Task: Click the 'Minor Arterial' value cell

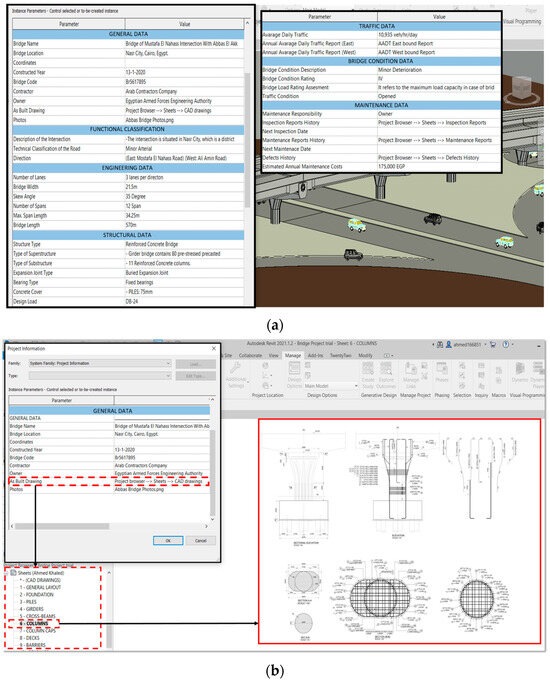Action: (139, 149)
